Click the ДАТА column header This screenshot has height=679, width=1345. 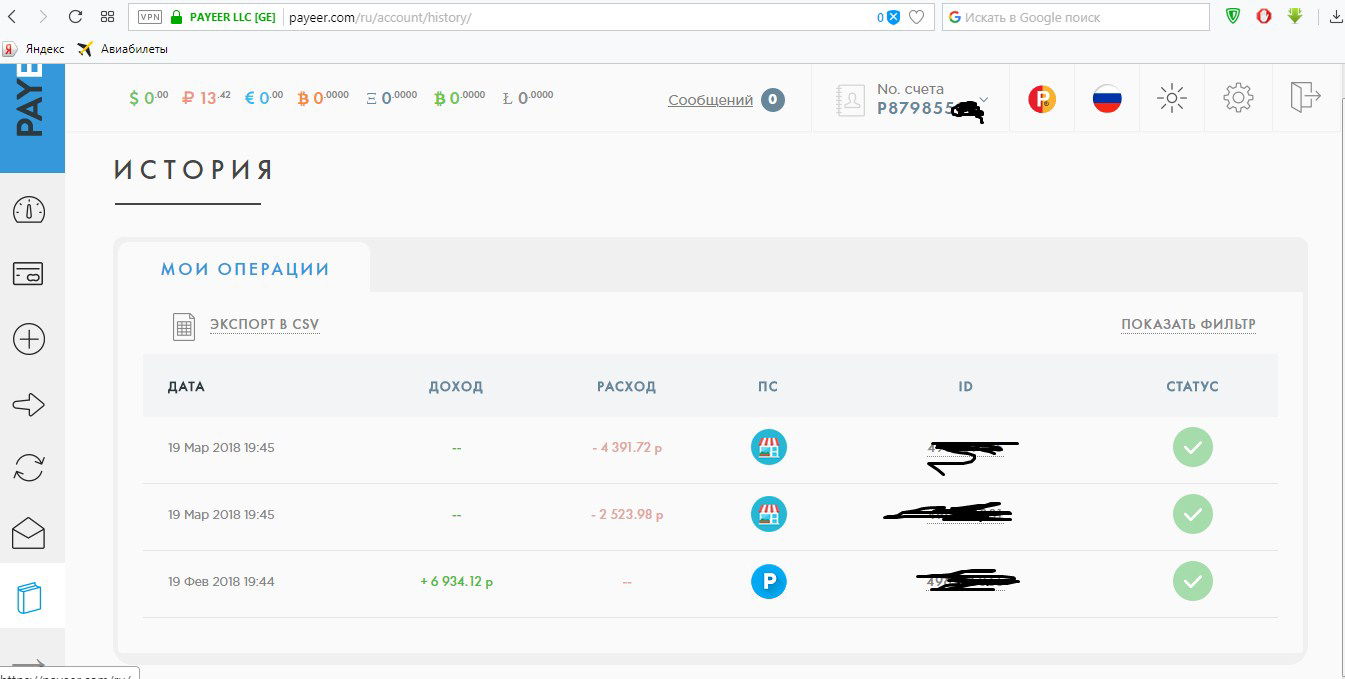[186, 386]
